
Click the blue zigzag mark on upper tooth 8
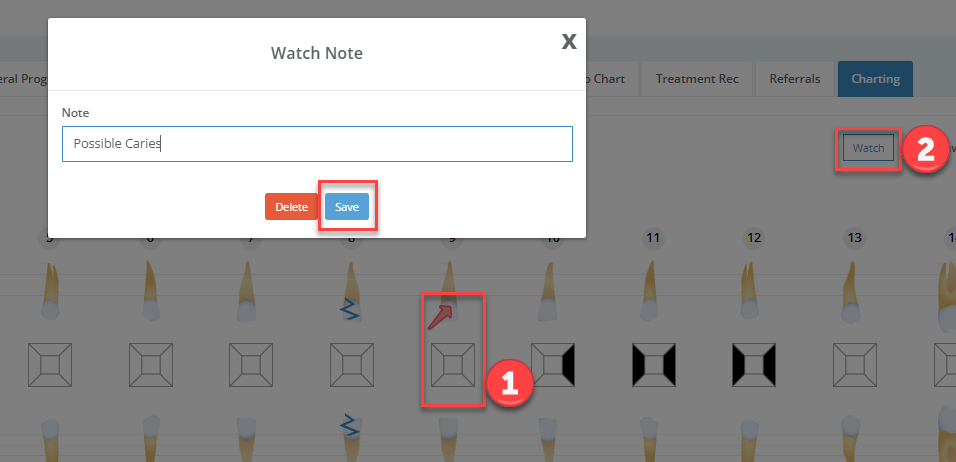(350, 310)
